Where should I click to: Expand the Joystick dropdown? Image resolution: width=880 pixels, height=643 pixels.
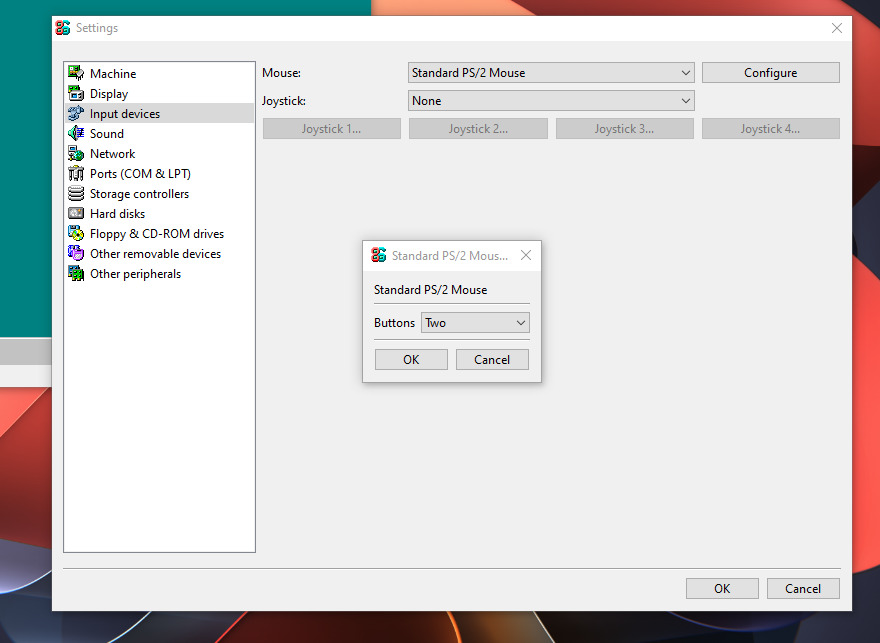[551, 100]
